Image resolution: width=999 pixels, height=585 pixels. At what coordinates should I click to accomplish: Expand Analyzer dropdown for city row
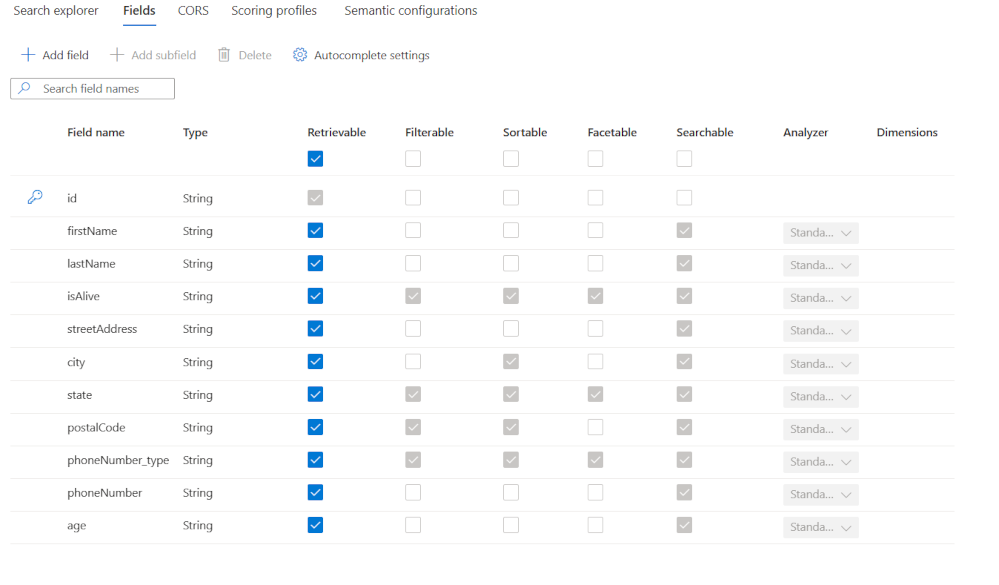(x=821, y=364)
